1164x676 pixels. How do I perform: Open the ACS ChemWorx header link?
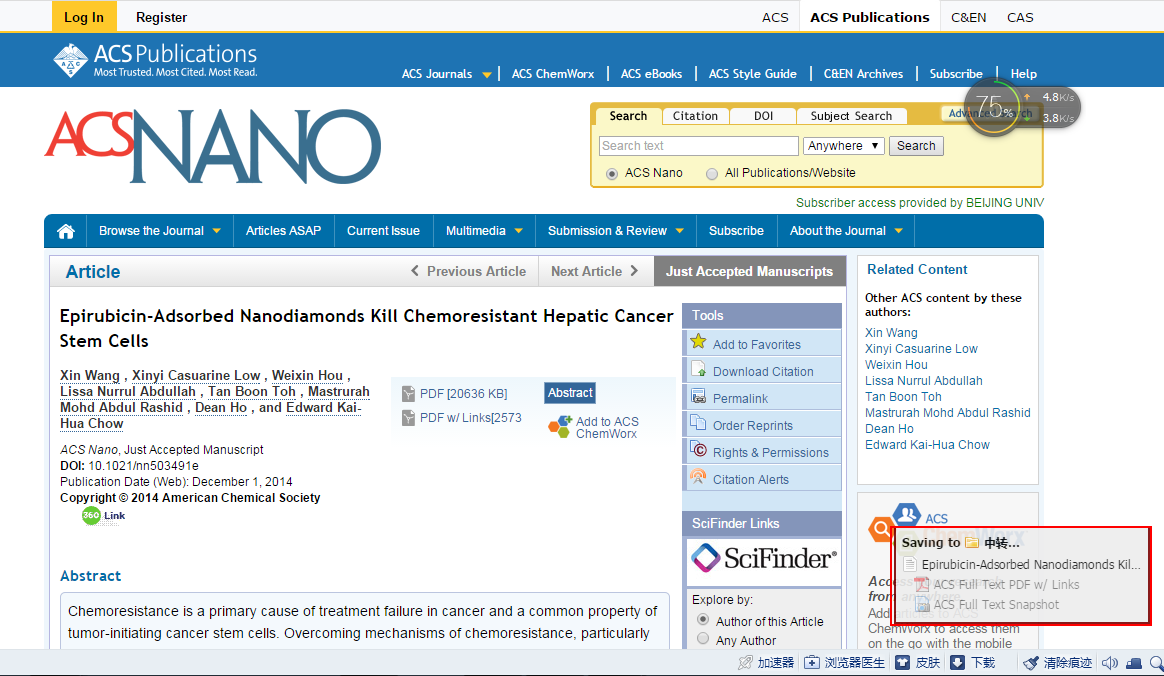click(552, 73)
